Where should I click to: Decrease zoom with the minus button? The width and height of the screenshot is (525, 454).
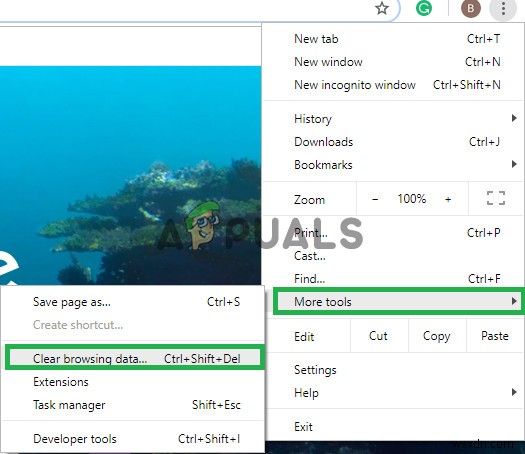pos(375,200)
